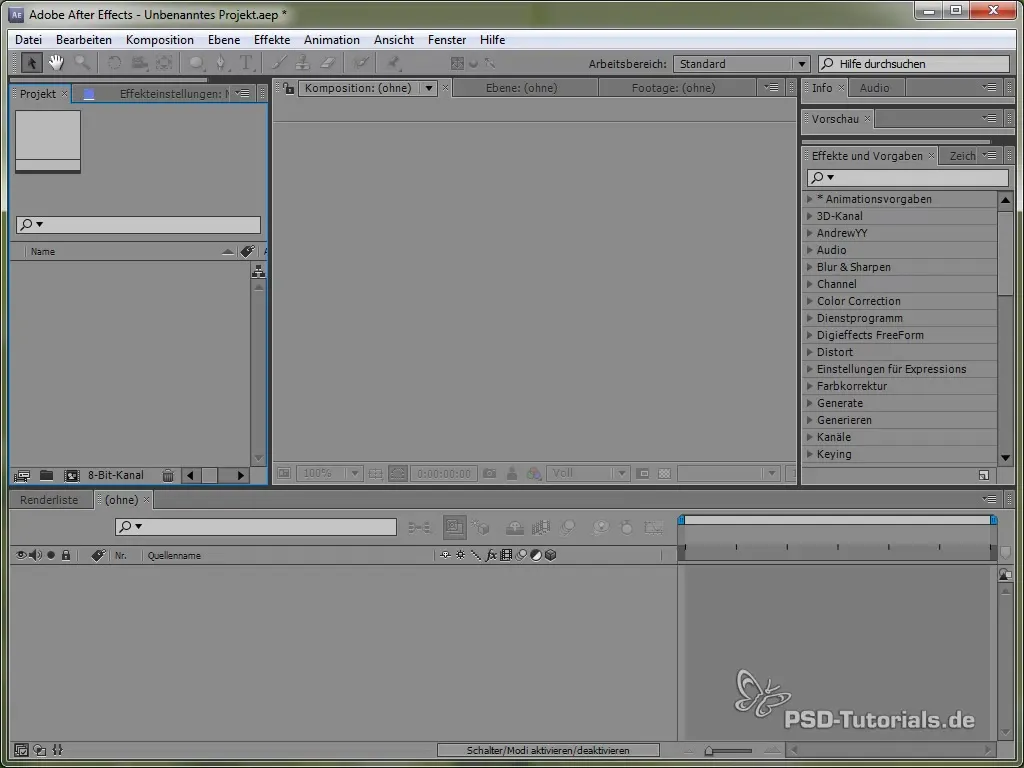
Task: Click the timeline zoom slider handle
Action: (x=709, y=751)
